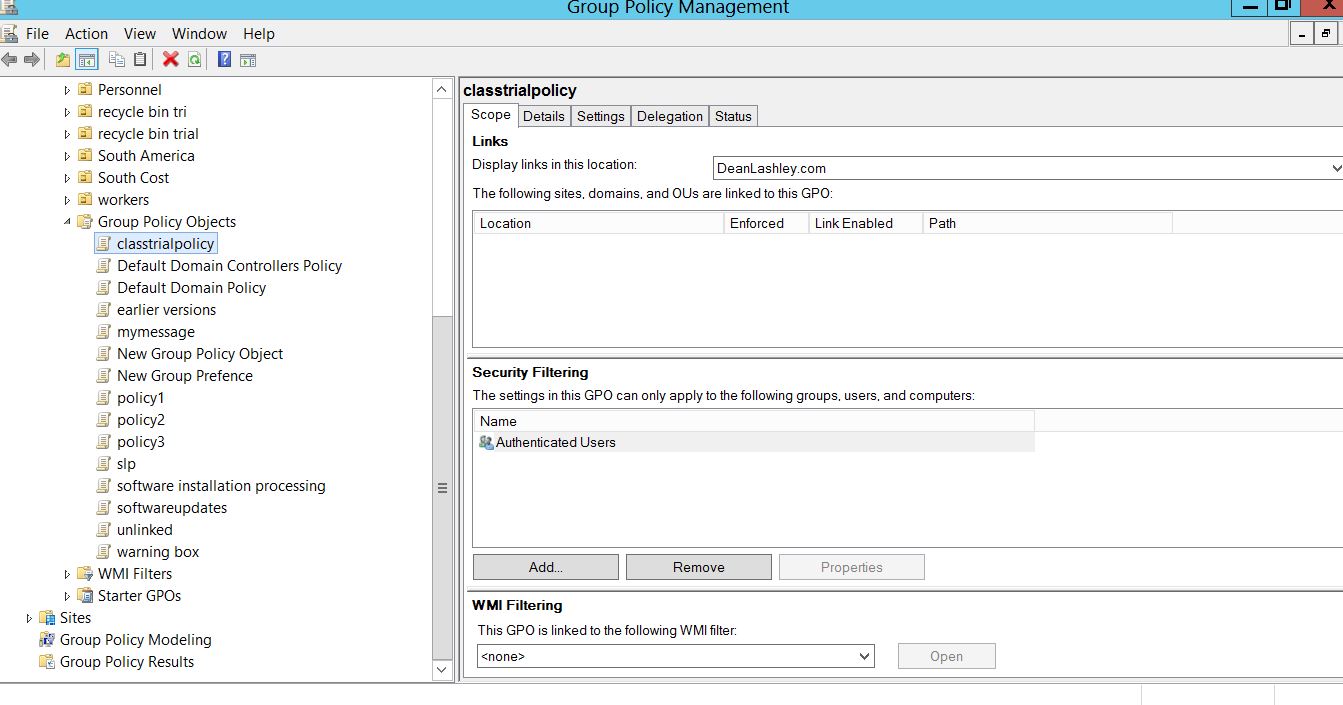Image resolution: width=1343 pixels, height=705 pixels.
Task: Click the Back arrow in the toolbar
Action: pos(10,60)
